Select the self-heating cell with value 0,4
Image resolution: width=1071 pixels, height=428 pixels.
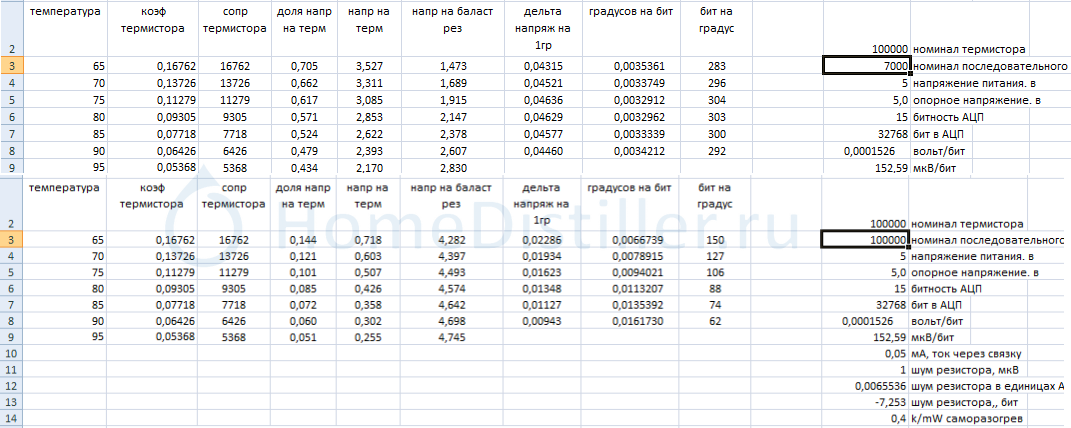pos(866,418)
